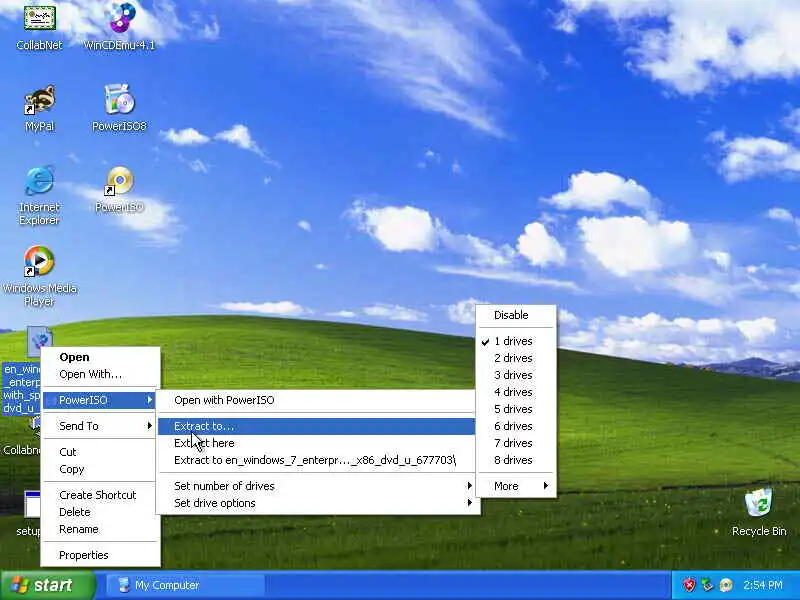Select 3 drives option
Viewport: 800px width, 600px height.
point(516,375)
